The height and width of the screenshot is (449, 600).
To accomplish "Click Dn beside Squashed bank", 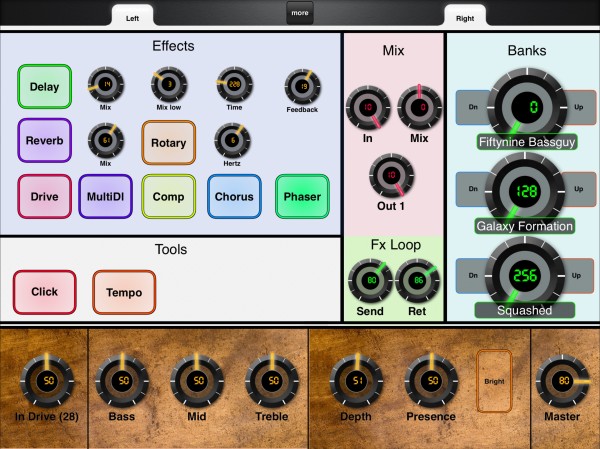I will pos(473,275).
